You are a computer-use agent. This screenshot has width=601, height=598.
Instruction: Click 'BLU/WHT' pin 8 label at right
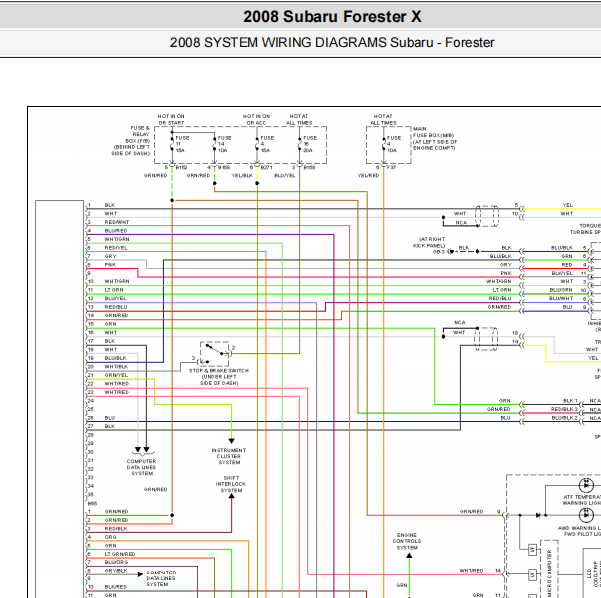pyautogui.click(x=561, y=299)
